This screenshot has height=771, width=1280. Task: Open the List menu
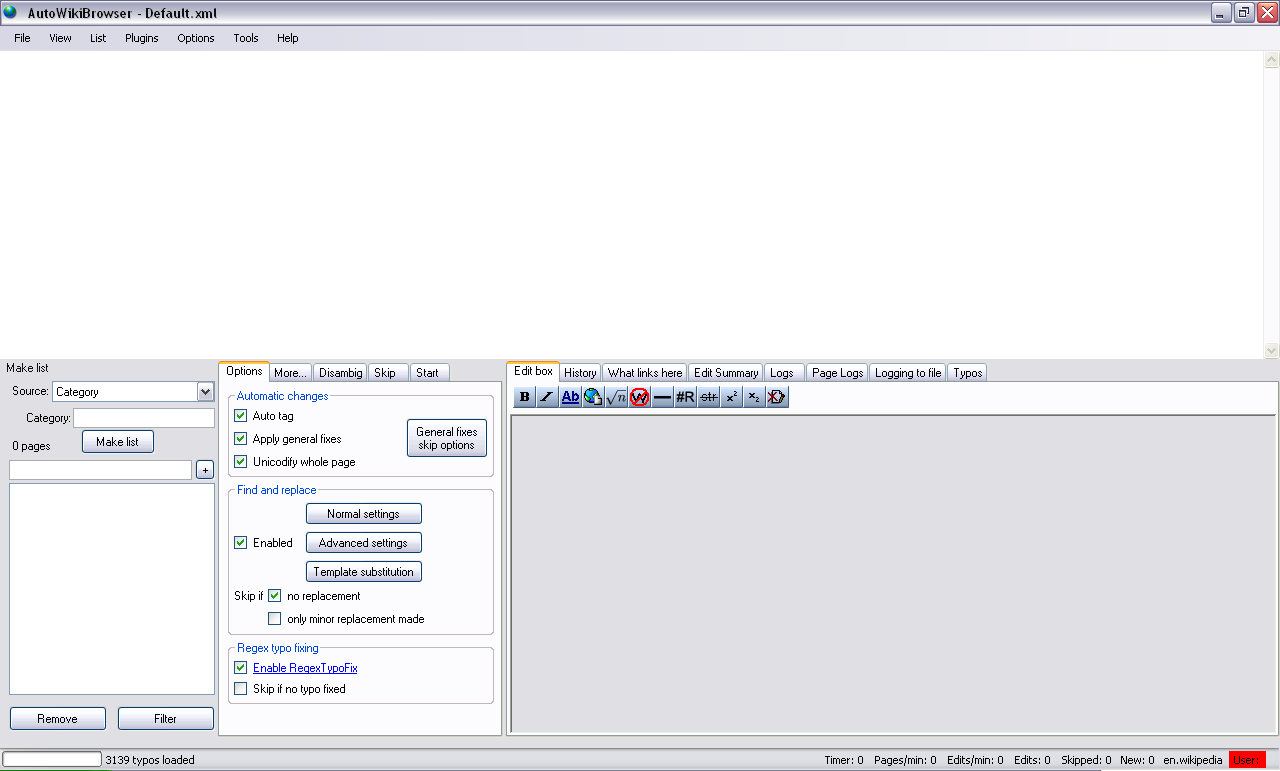(98, 38)
